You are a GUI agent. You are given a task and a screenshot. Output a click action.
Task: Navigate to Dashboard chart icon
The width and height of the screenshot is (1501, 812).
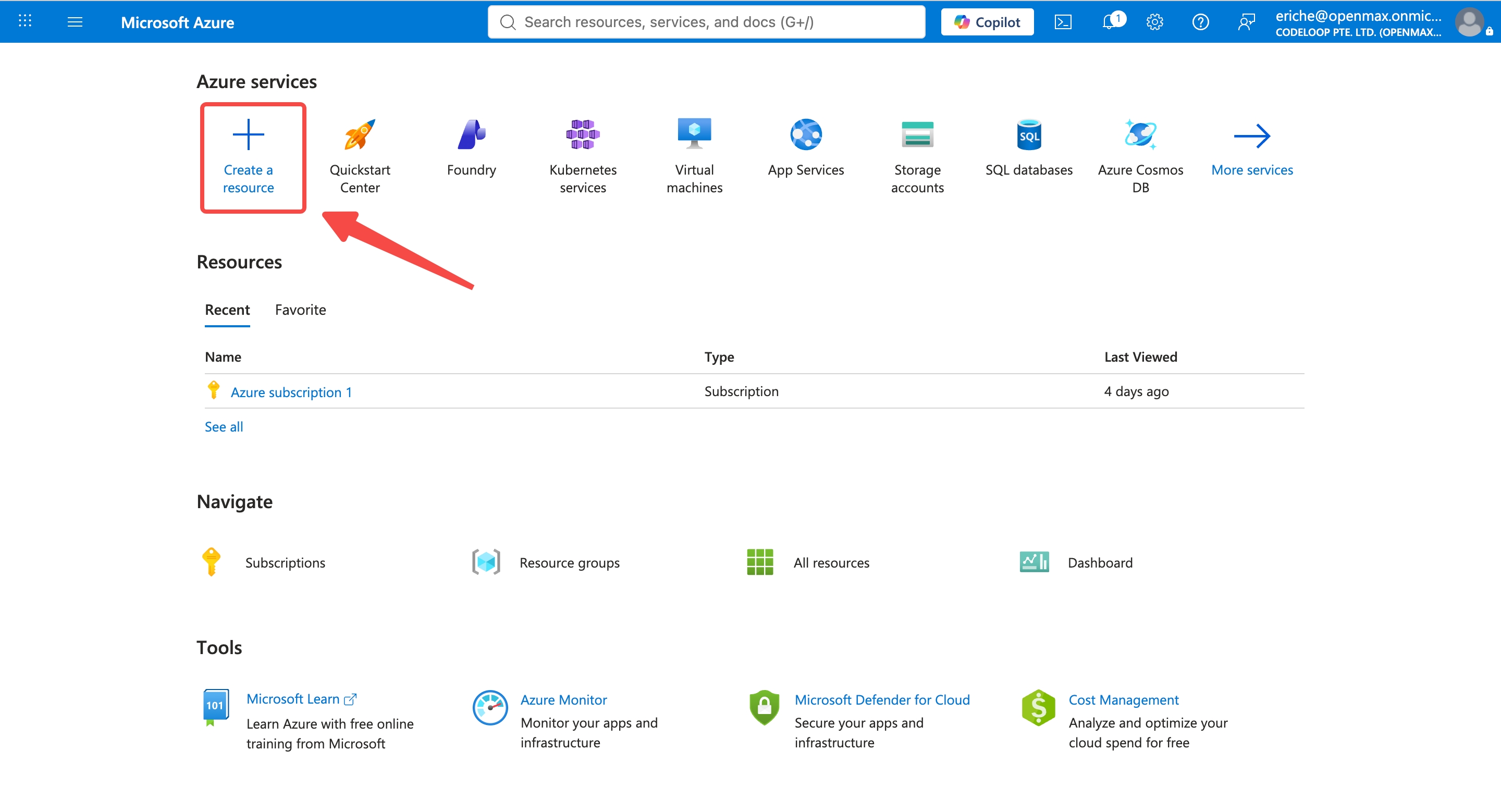point(1034,562)
